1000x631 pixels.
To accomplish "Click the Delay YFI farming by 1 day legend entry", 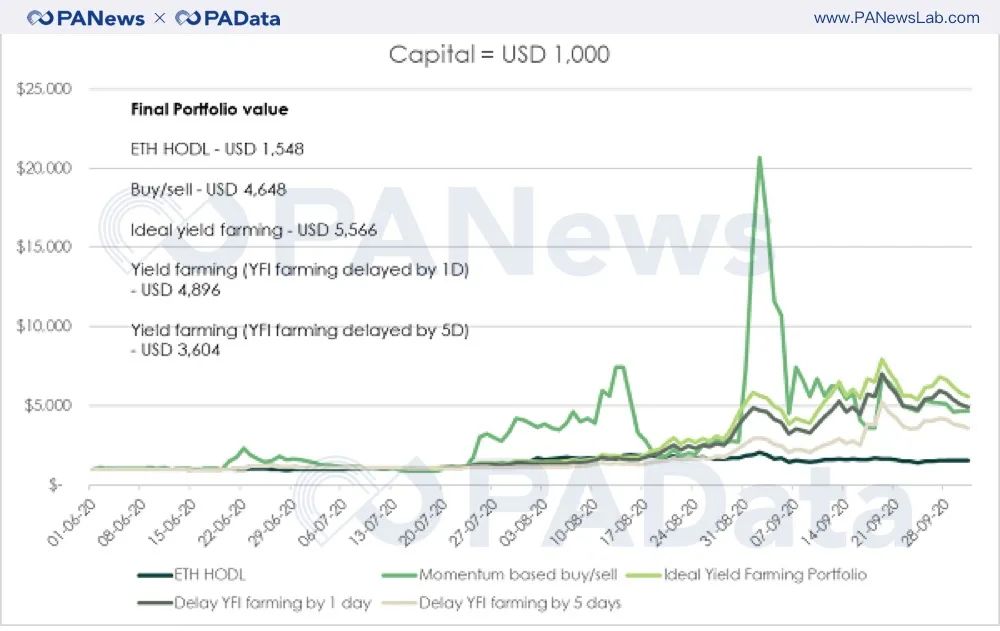I will point(272,602).
